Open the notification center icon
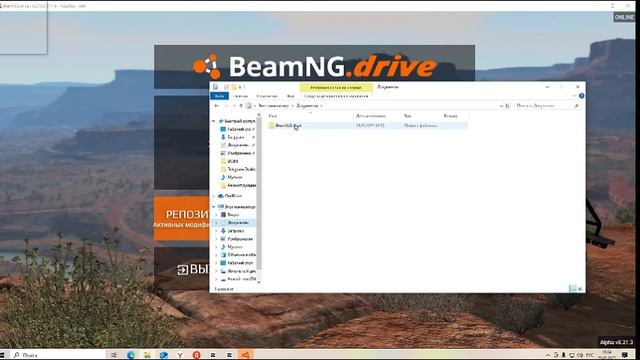The height and width of the screenshot is (360, 640). [x=624, y=355]
